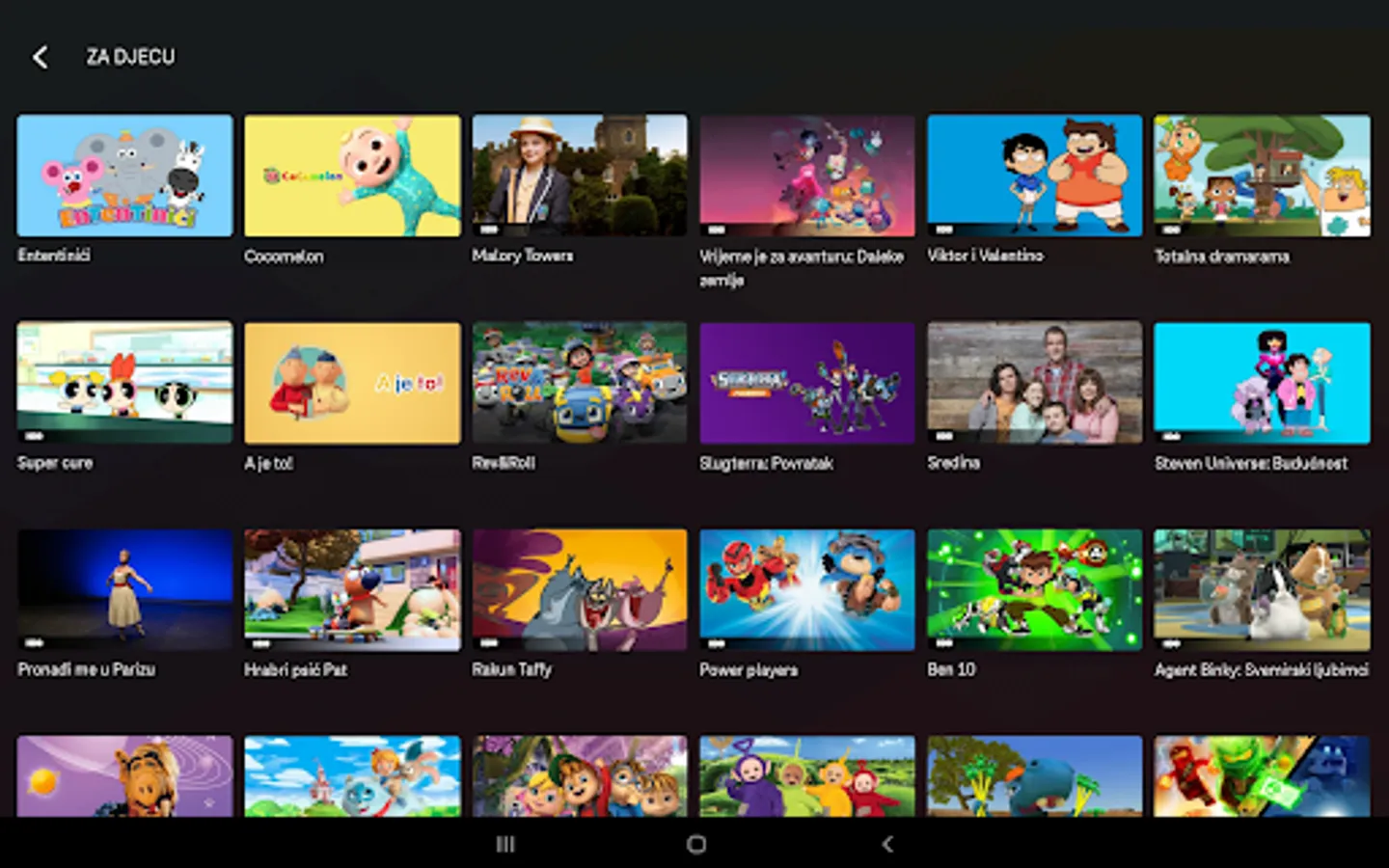
Task: Open the Slugterra: Povratak thumbnail
Action: [x=807, y=383]
